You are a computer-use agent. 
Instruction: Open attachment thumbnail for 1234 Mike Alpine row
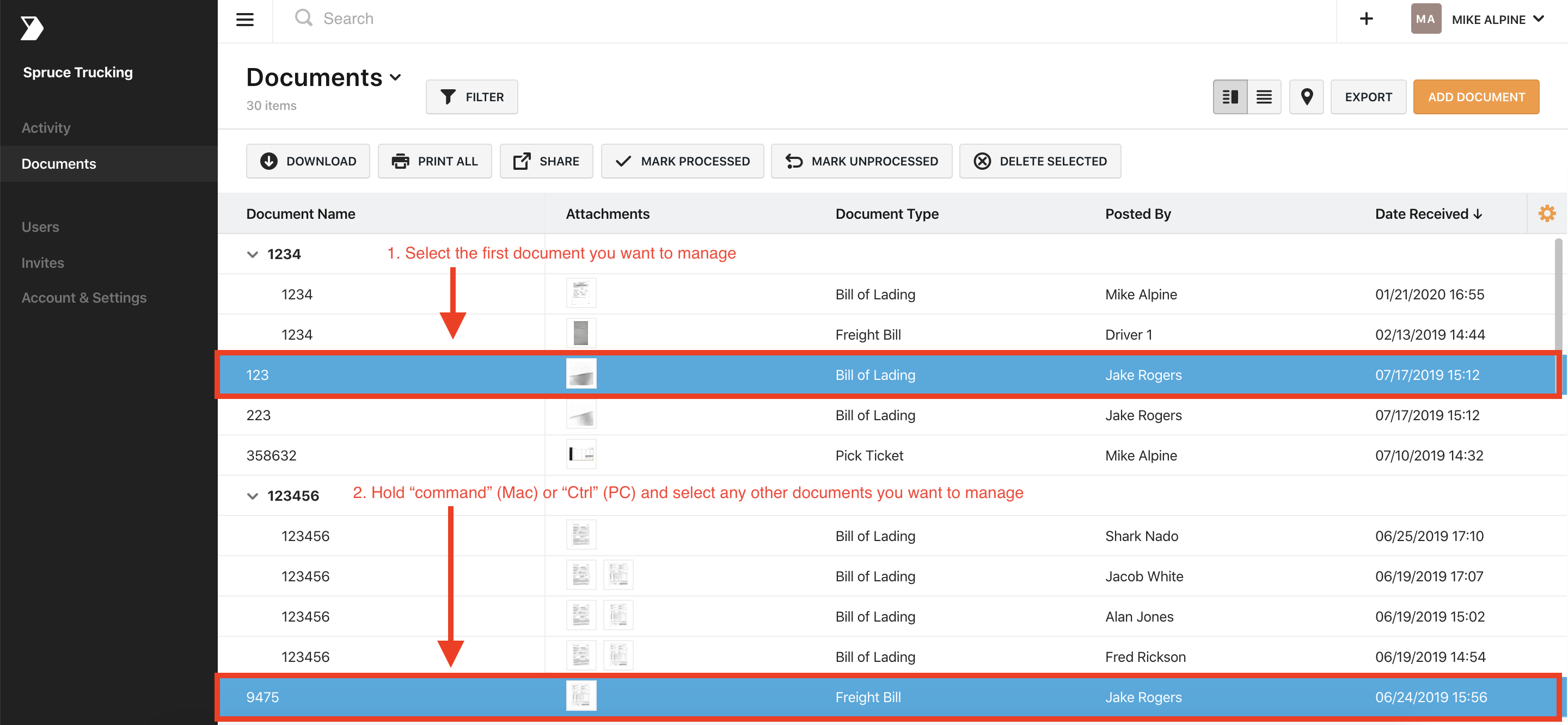coord(581,293)
